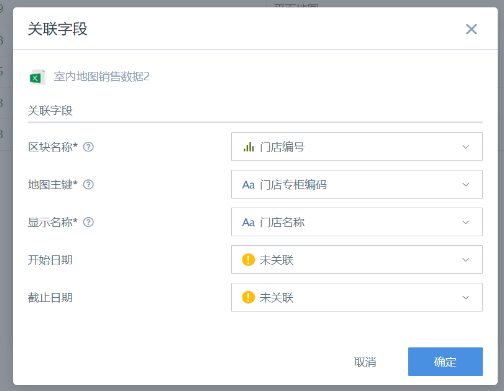Show help tooltip for 显示名称
Viewport: 504px width, 391px height.
click(88, 222)
